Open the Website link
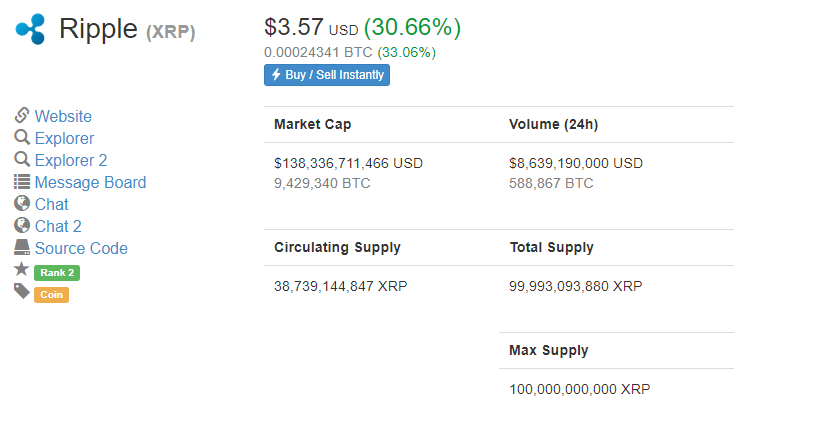 (63, 116)
